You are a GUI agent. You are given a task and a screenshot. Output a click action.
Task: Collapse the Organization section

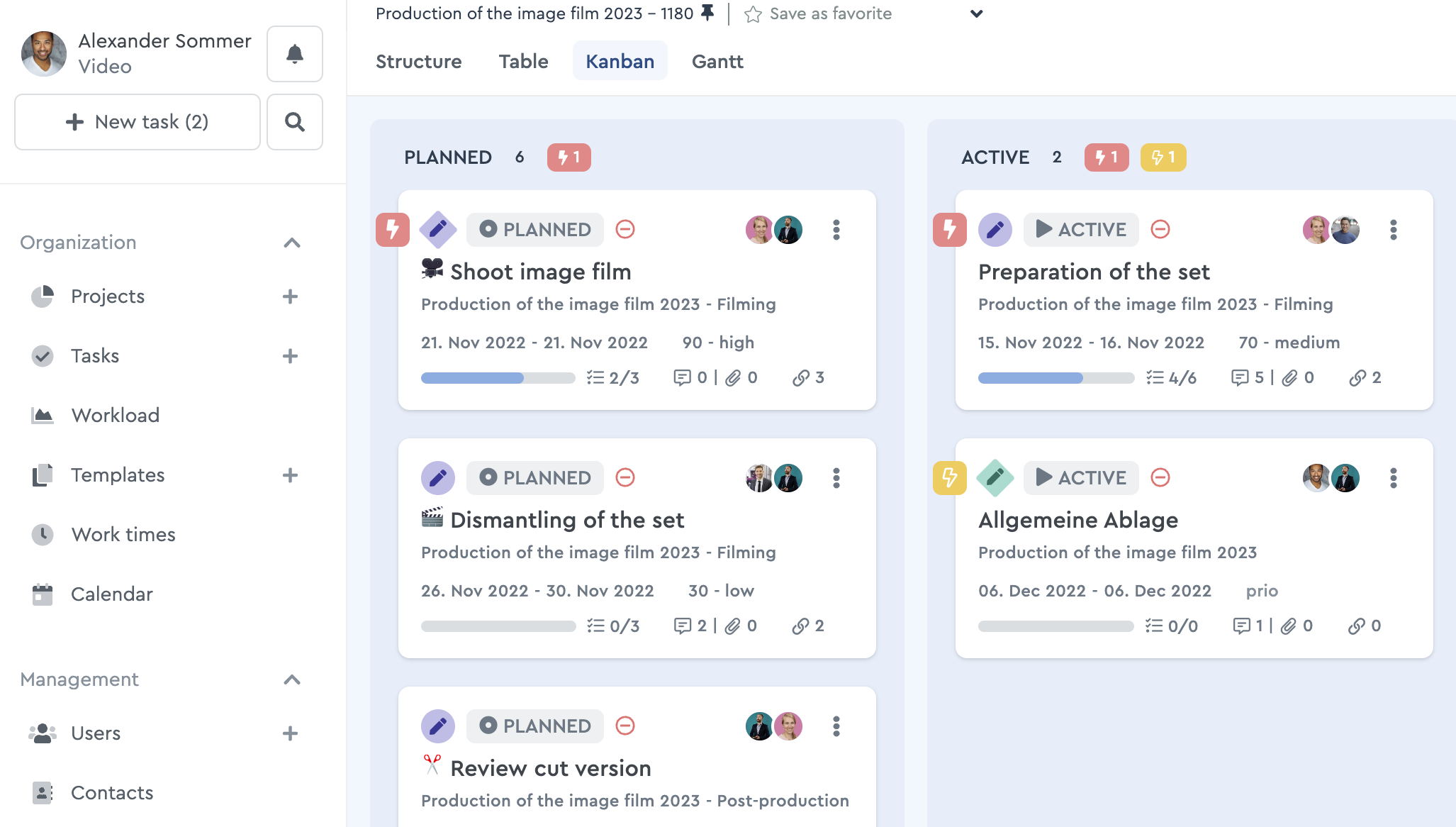tap(292, 243)
